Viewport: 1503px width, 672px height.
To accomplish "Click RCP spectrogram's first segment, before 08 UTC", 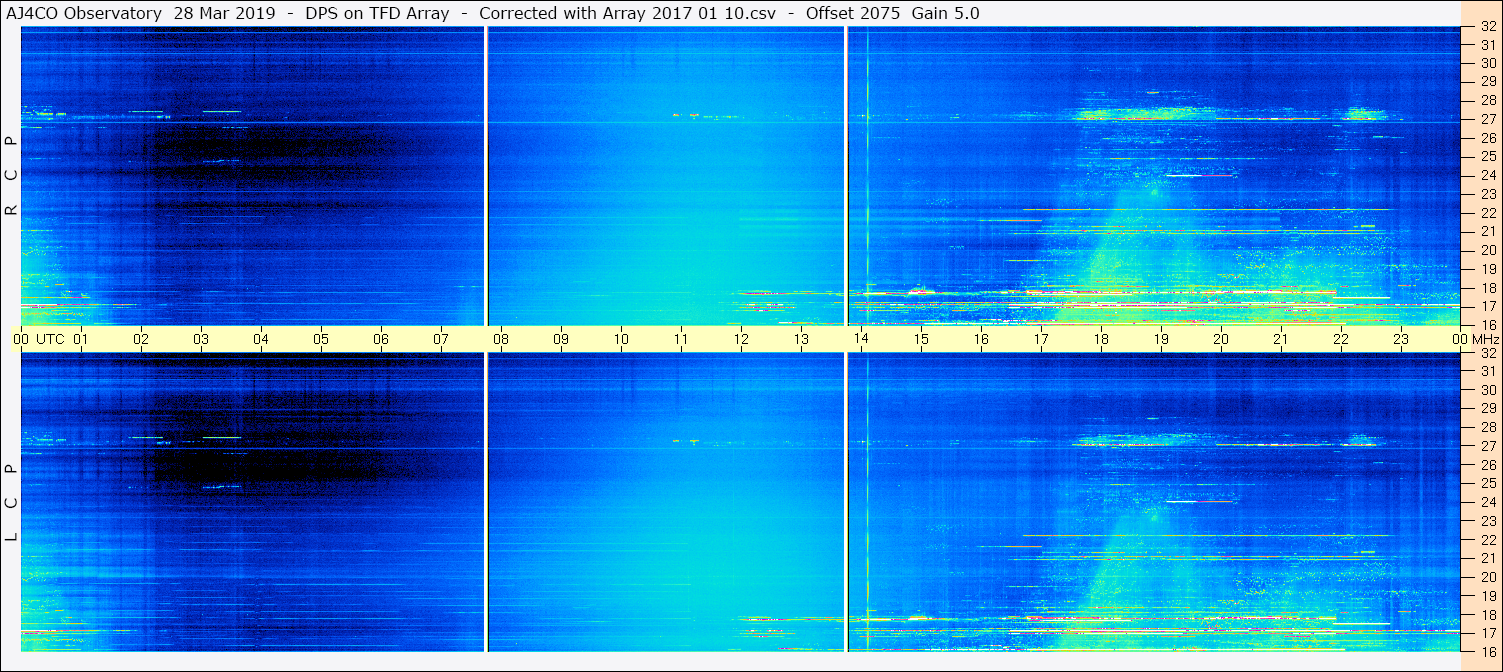I will [252, 176].
